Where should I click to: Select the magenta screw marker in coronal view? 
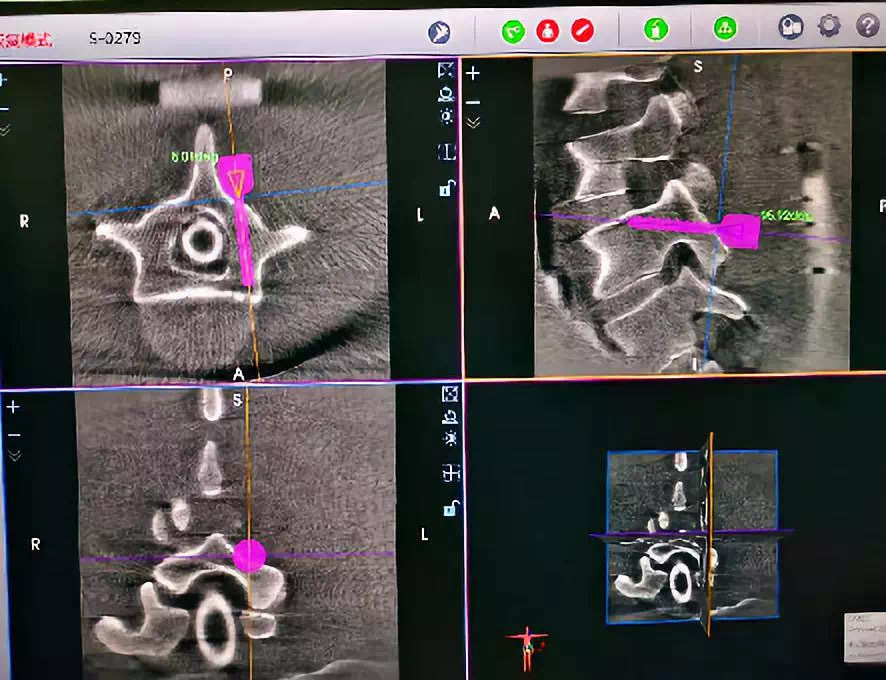249,555
